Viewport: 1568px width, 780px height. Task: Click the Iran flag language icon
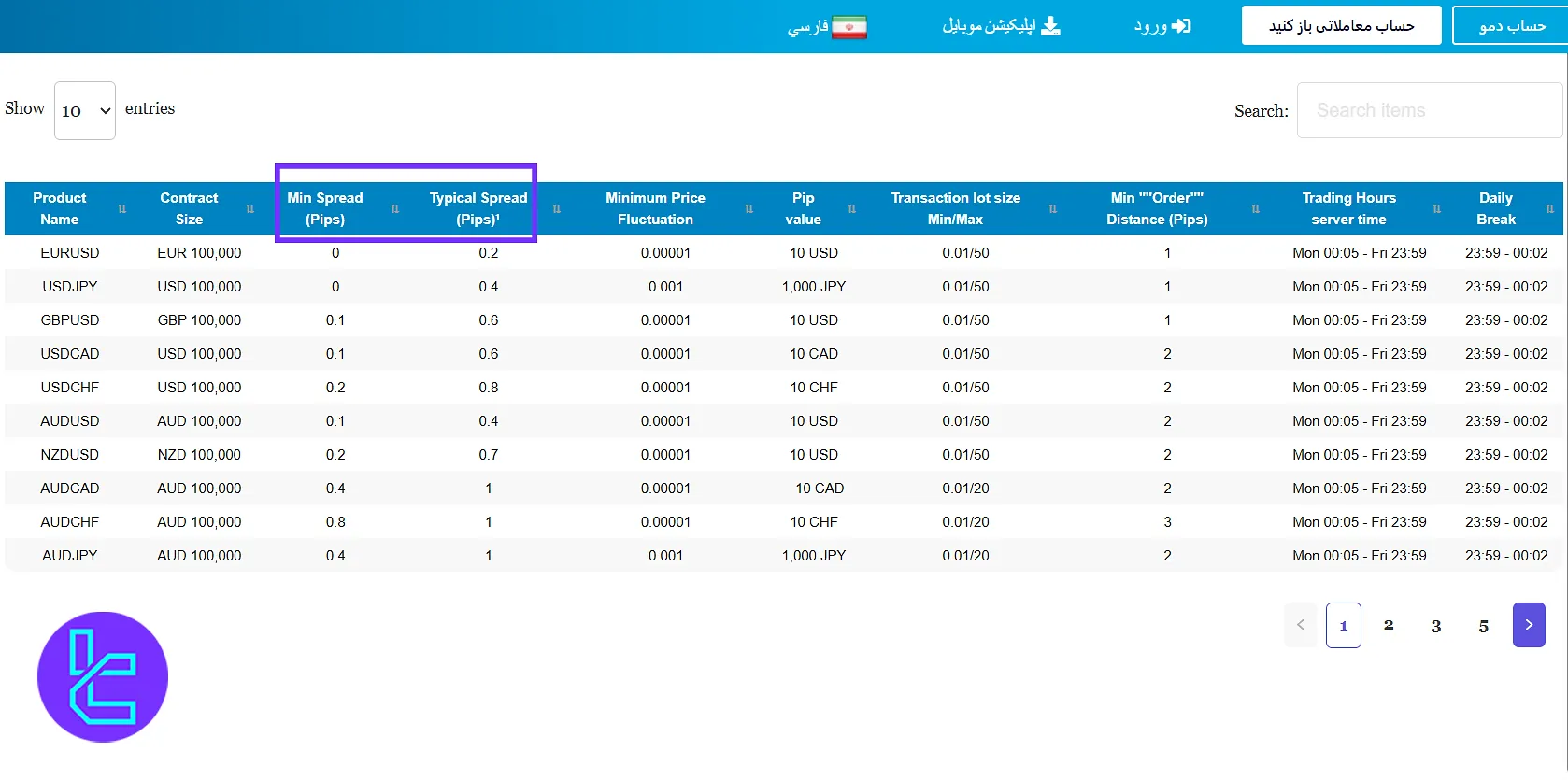click(x=849, y=27)
